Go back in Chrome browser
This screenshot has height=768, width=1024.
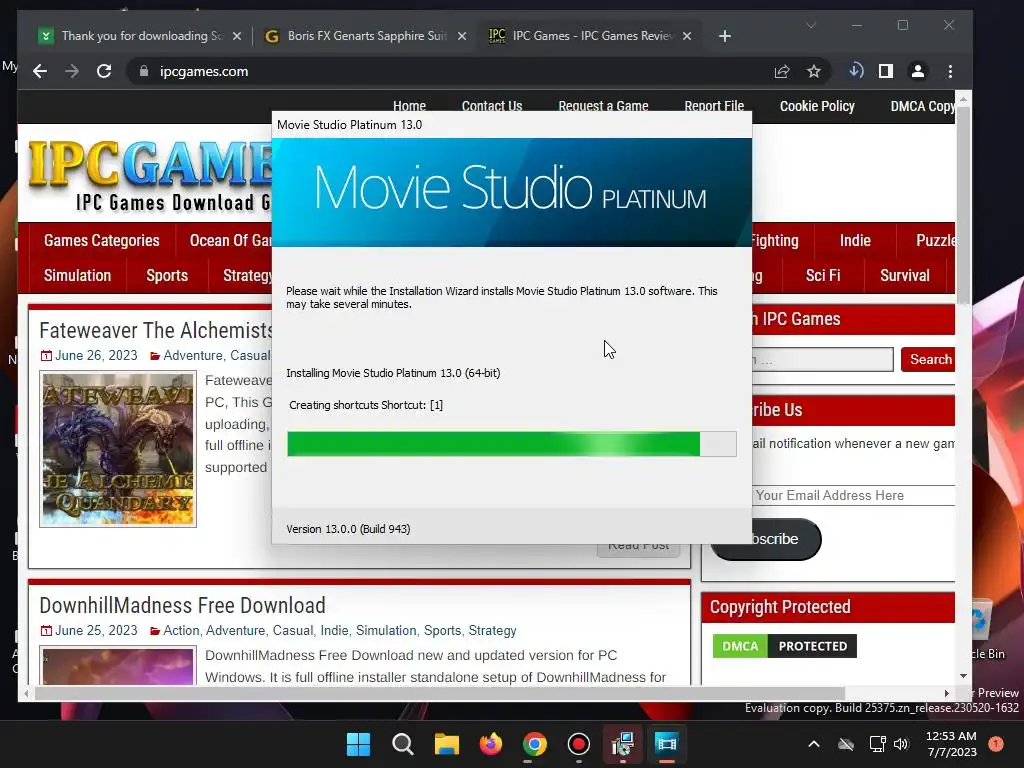point(40,71)
